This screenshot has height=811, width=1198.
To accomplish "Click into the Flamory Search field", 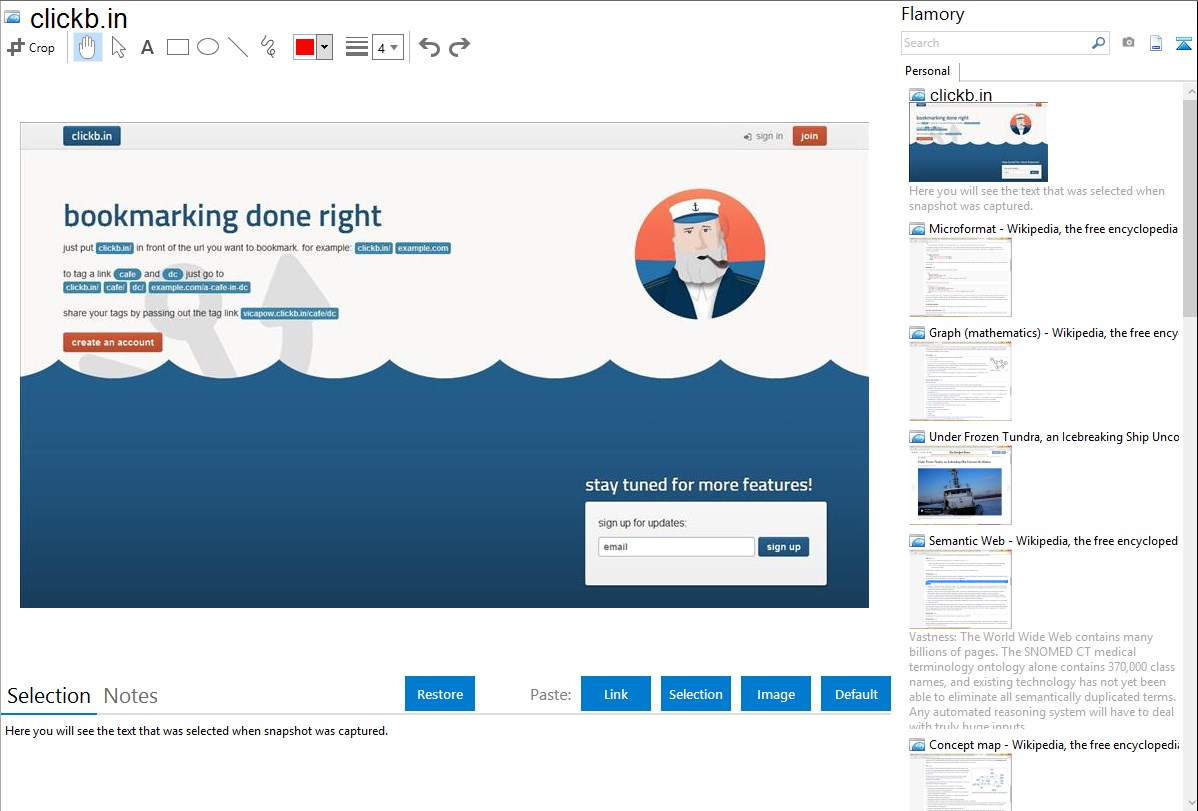I will 996,43.
